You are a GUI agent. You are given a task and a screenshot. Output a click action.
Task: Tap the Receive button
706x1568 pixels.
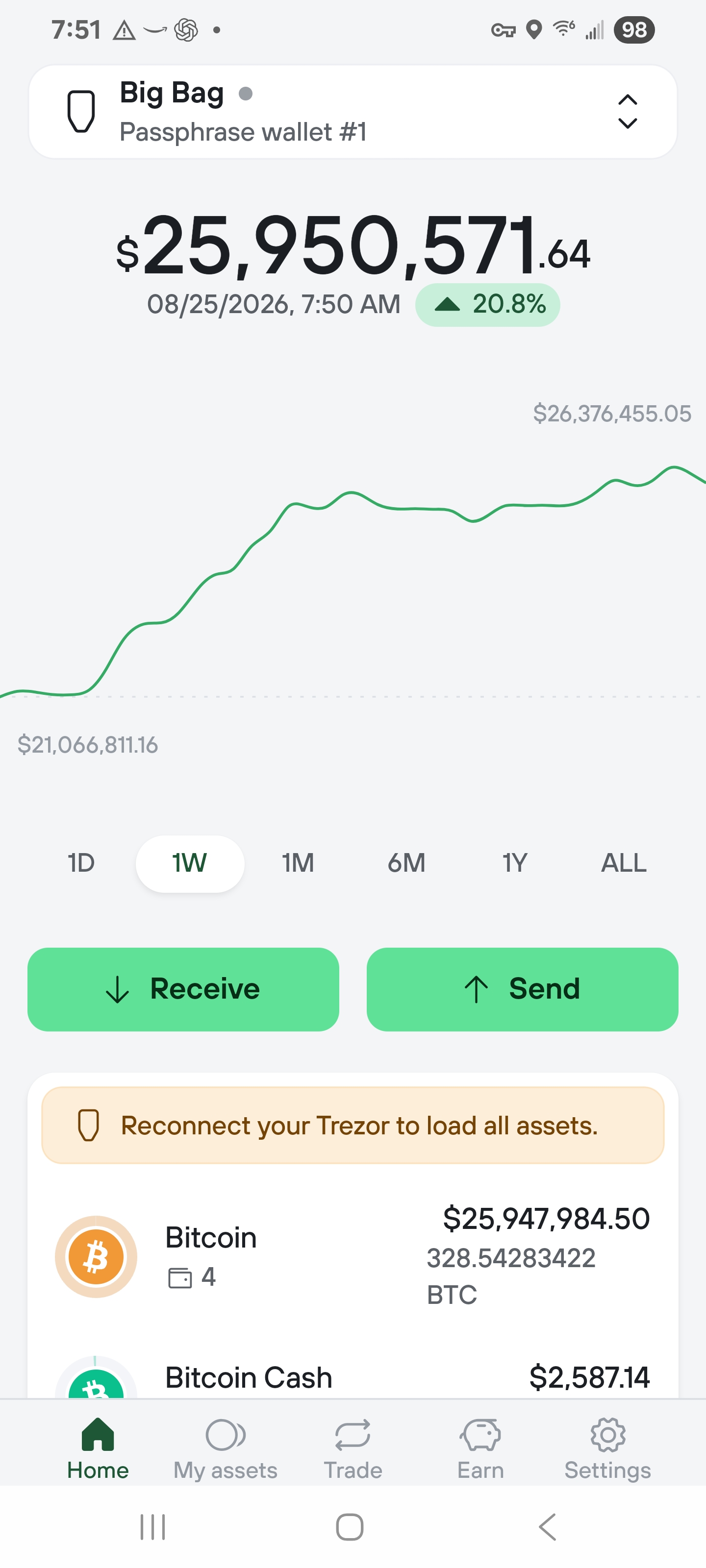coord(183,989)
